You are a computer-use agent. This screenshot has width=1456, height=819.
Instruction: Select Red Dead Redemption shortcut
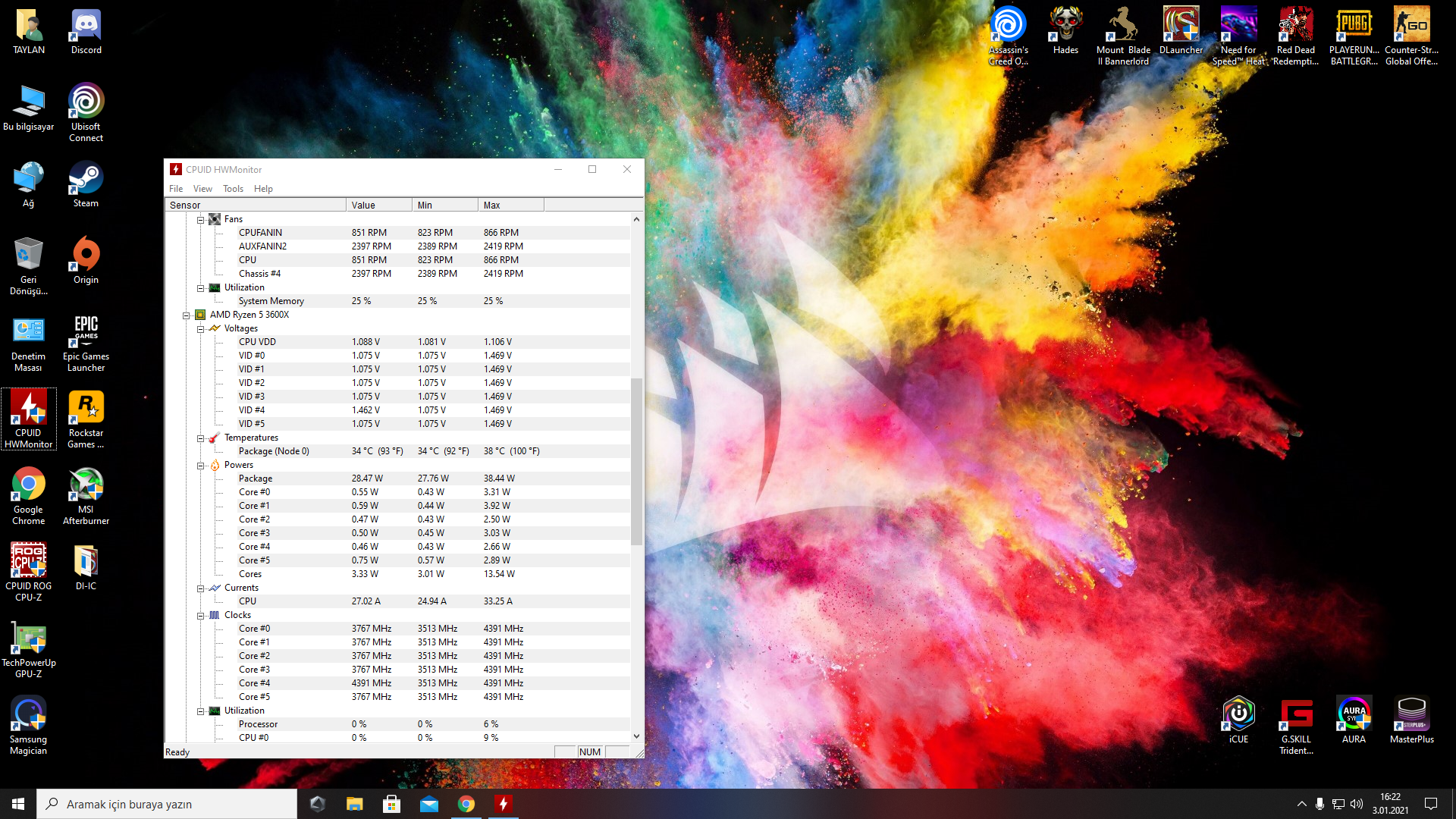(1296, 36)
